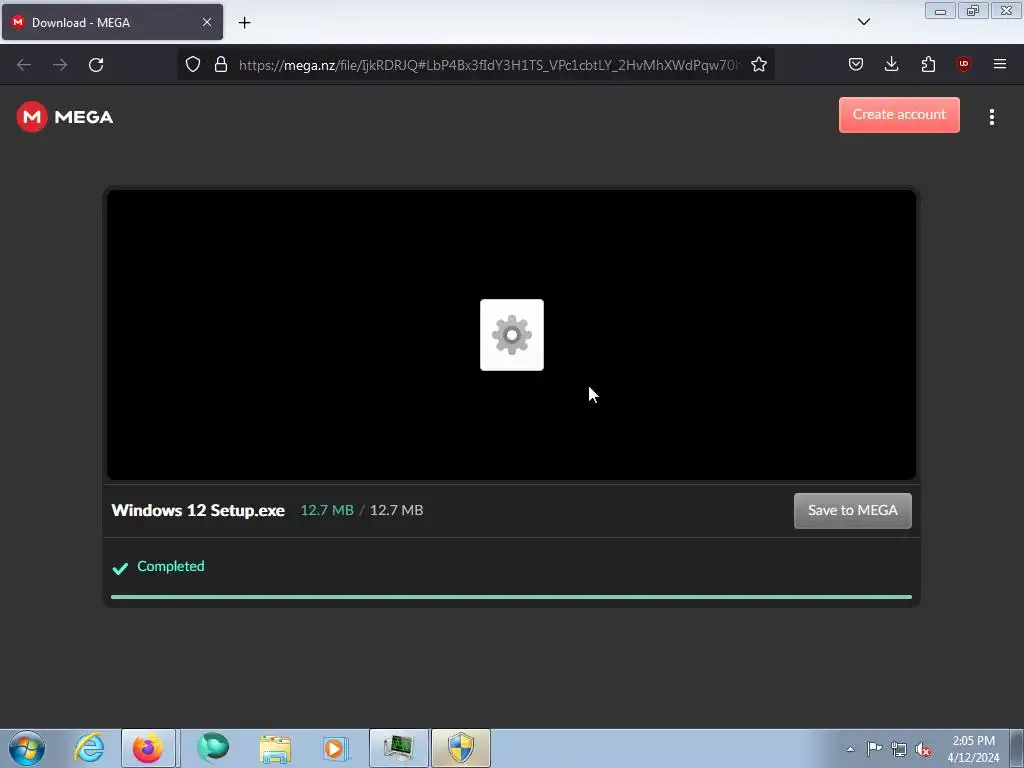Click the uBlock Origin extension icon
The width and height of the screenshot is (1024, 768).
[963, 64]
